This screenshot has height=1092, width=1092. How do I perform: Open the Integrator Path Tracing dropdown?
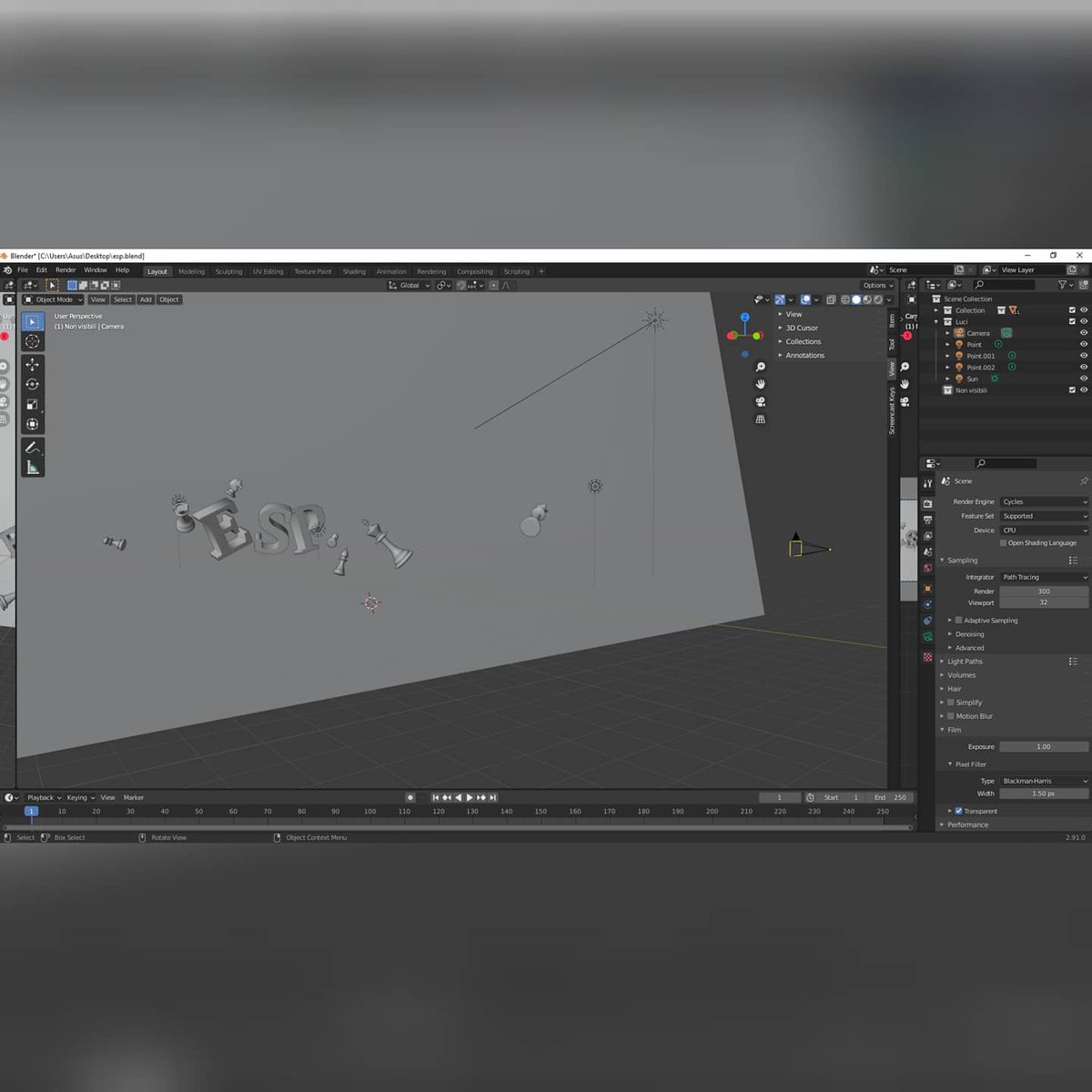tap(1044, 577)
